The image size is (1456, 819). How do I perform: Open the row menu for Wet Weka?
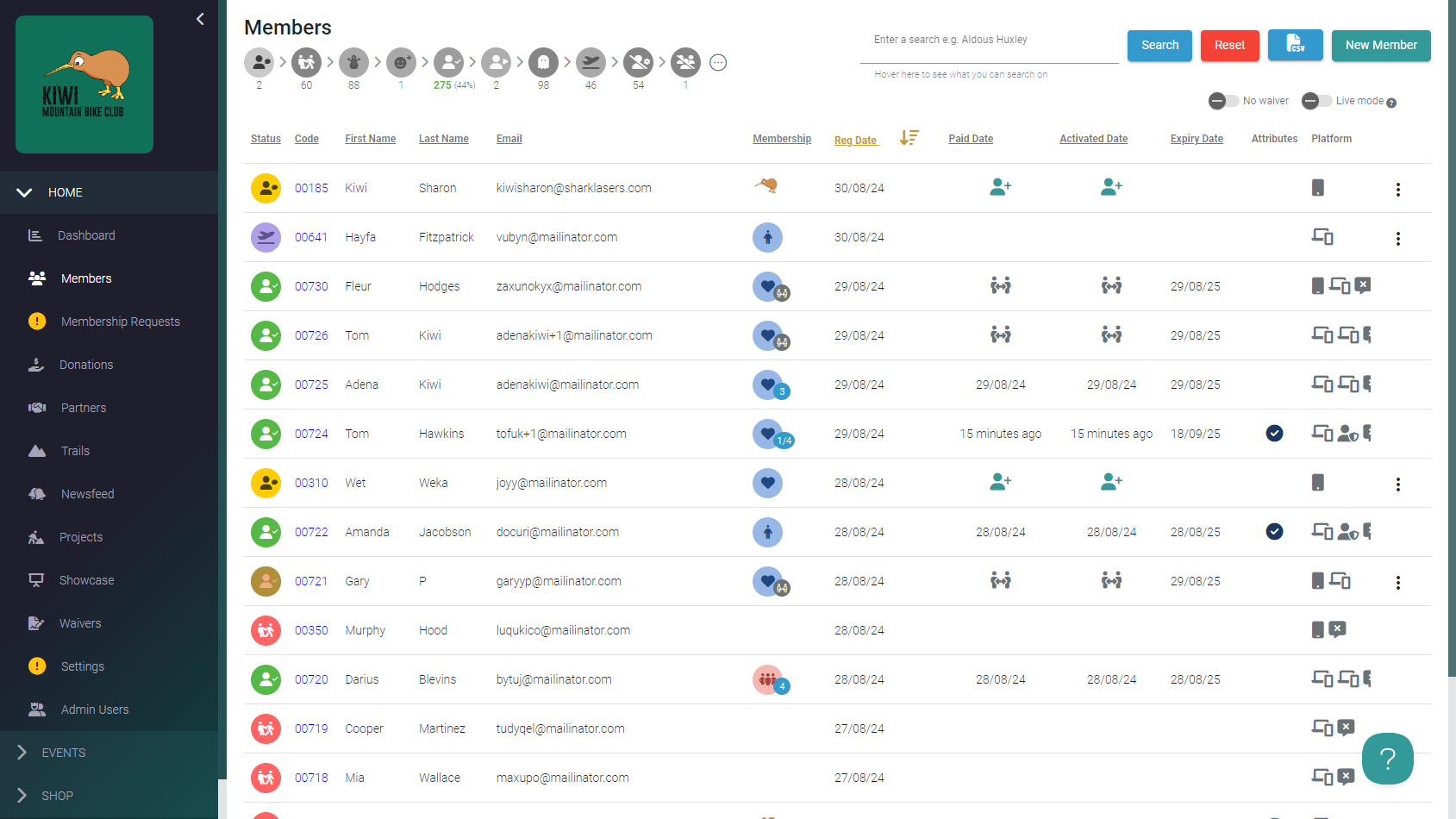coord(1397,484)
